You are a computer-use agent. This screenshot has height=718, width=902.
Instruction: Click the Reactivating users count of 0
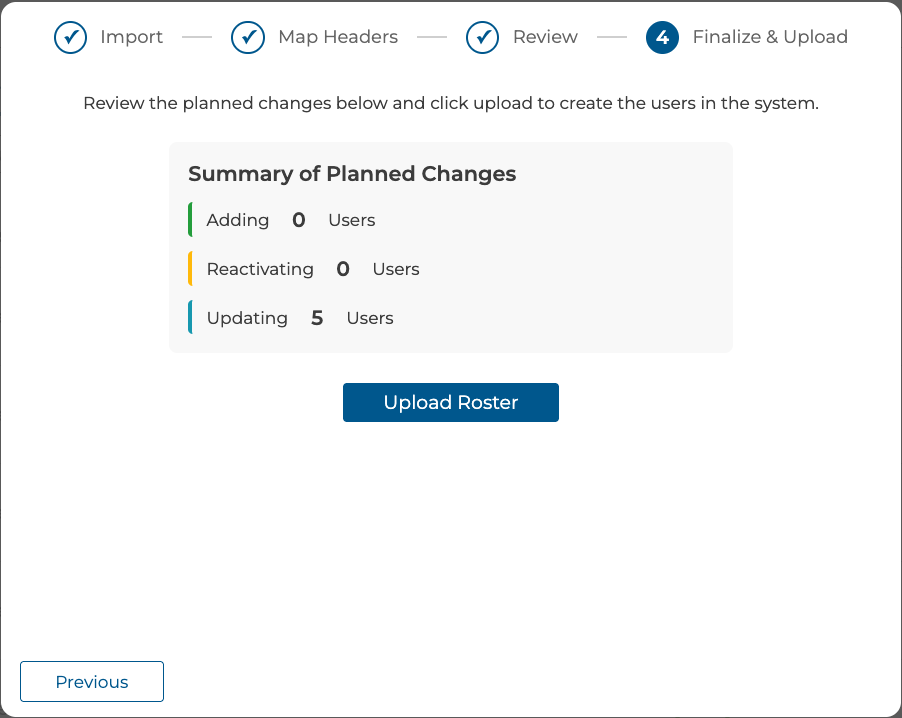pos(343,269)
